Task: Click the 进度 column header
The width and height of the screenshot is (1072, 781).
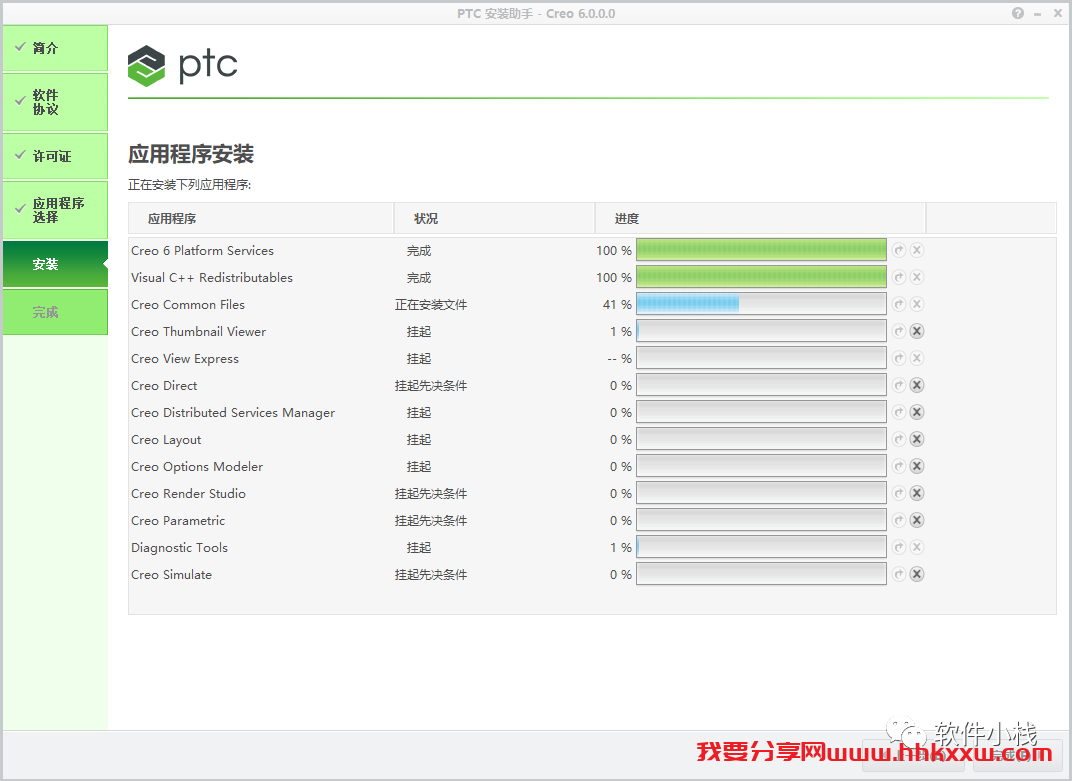Action: (760, 218)
